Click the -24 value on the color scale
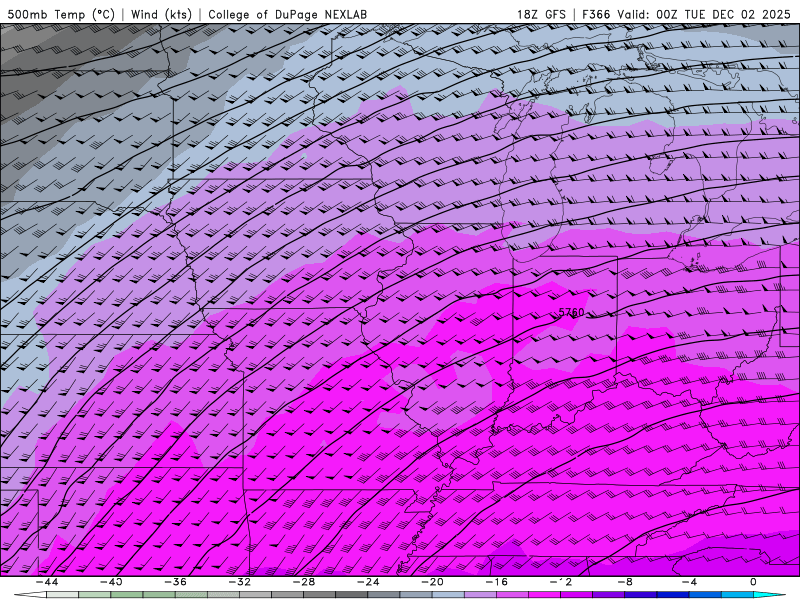800x600 pixels. [368, 582]
